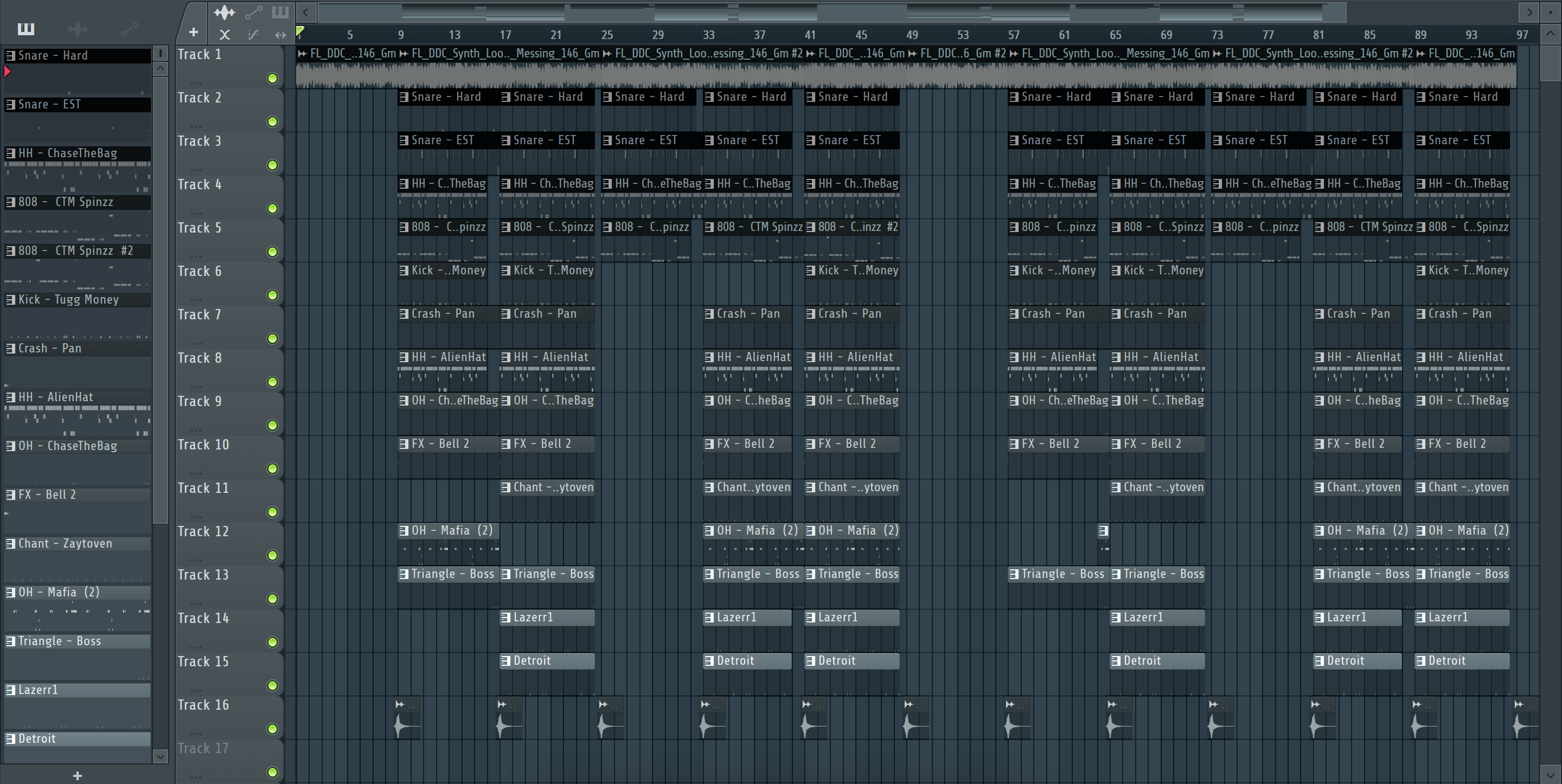Click the Track 9 header label

[200, 401]
